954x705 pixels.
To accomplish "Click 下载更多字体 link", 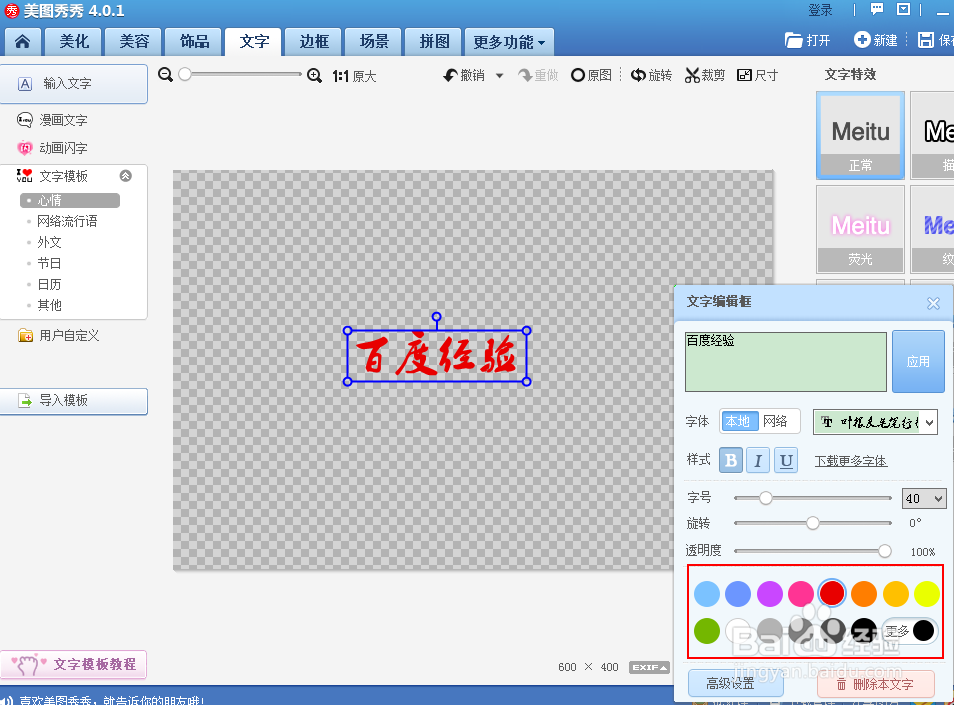I will (x=851, y=461).
